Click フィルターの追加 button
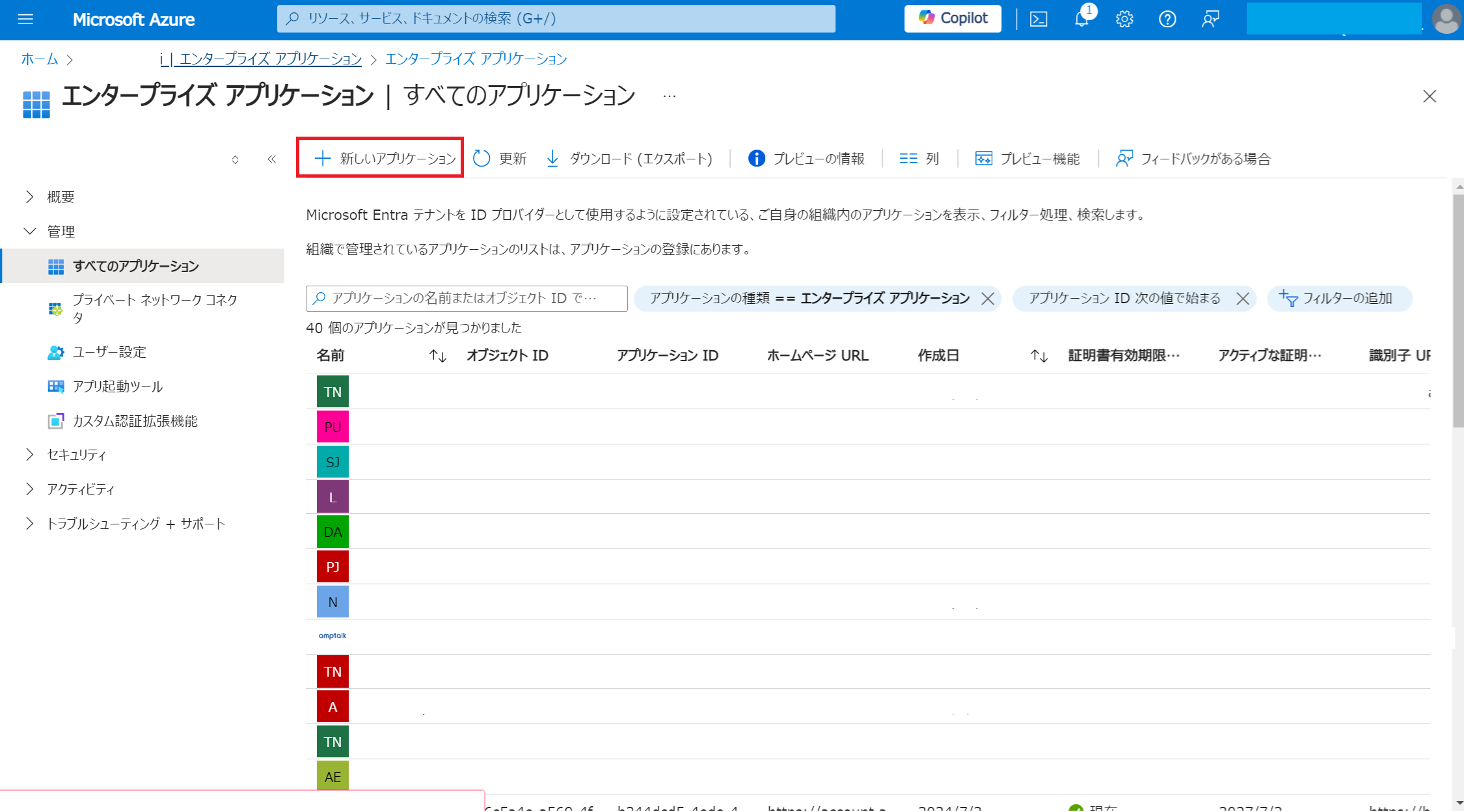 (1338, 298)
